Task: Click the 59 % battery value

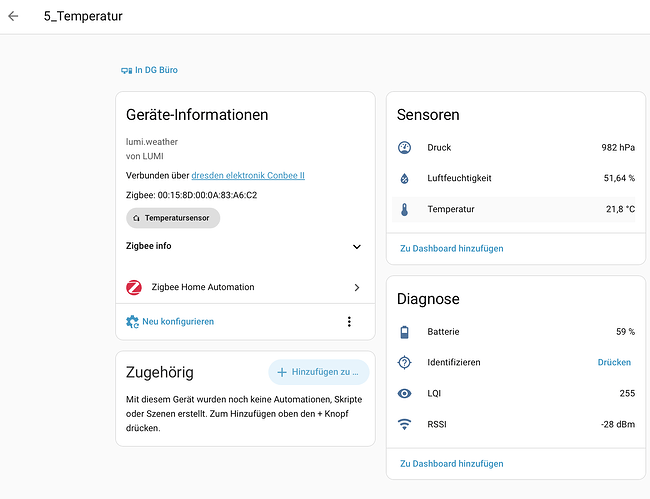Action: point(626,332)
